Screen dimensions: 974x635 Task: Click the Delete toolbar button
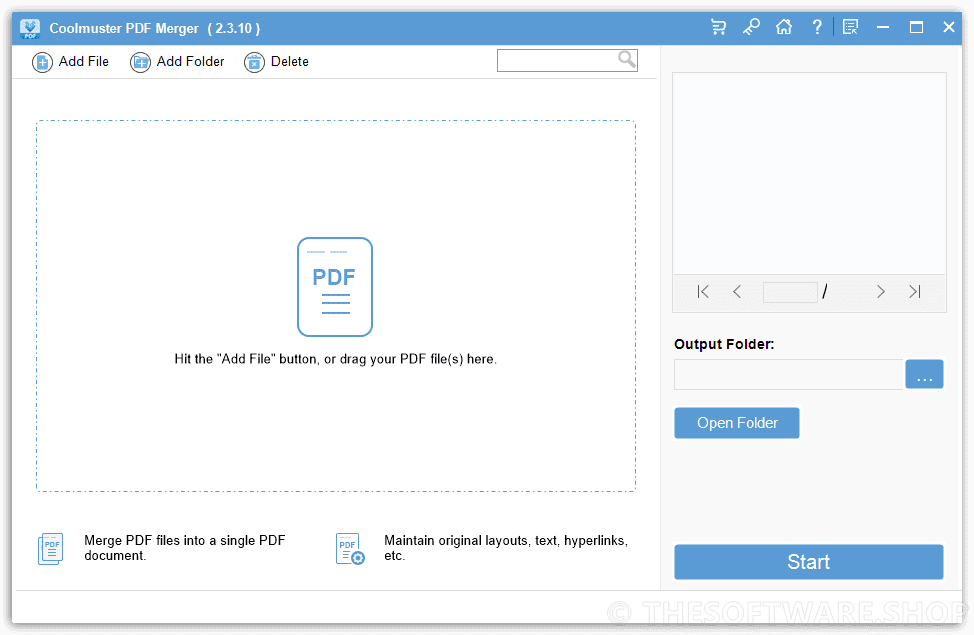(276, 62)
